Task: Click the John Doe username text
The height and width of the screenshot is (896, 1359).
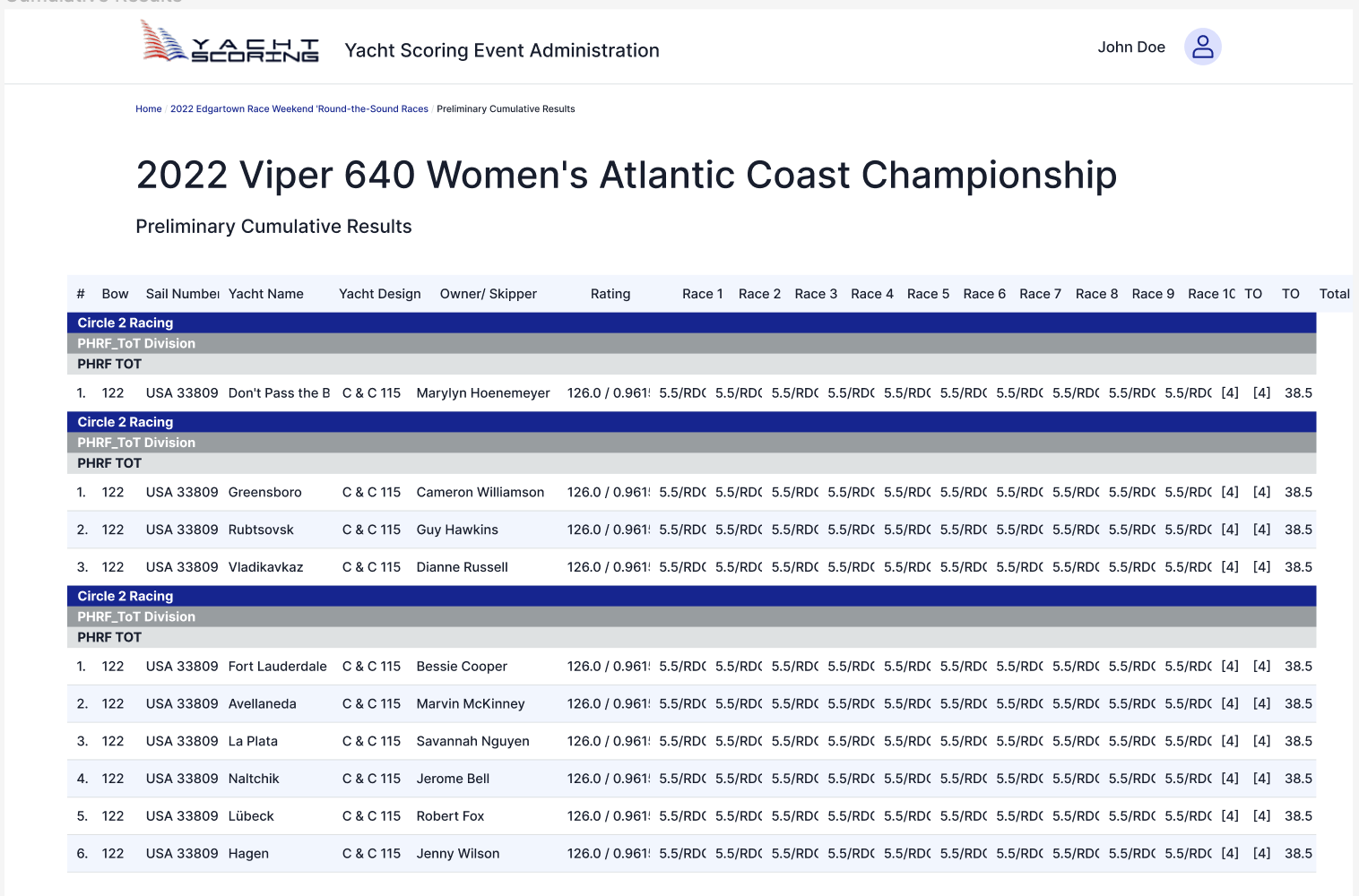Action: 1131,47
